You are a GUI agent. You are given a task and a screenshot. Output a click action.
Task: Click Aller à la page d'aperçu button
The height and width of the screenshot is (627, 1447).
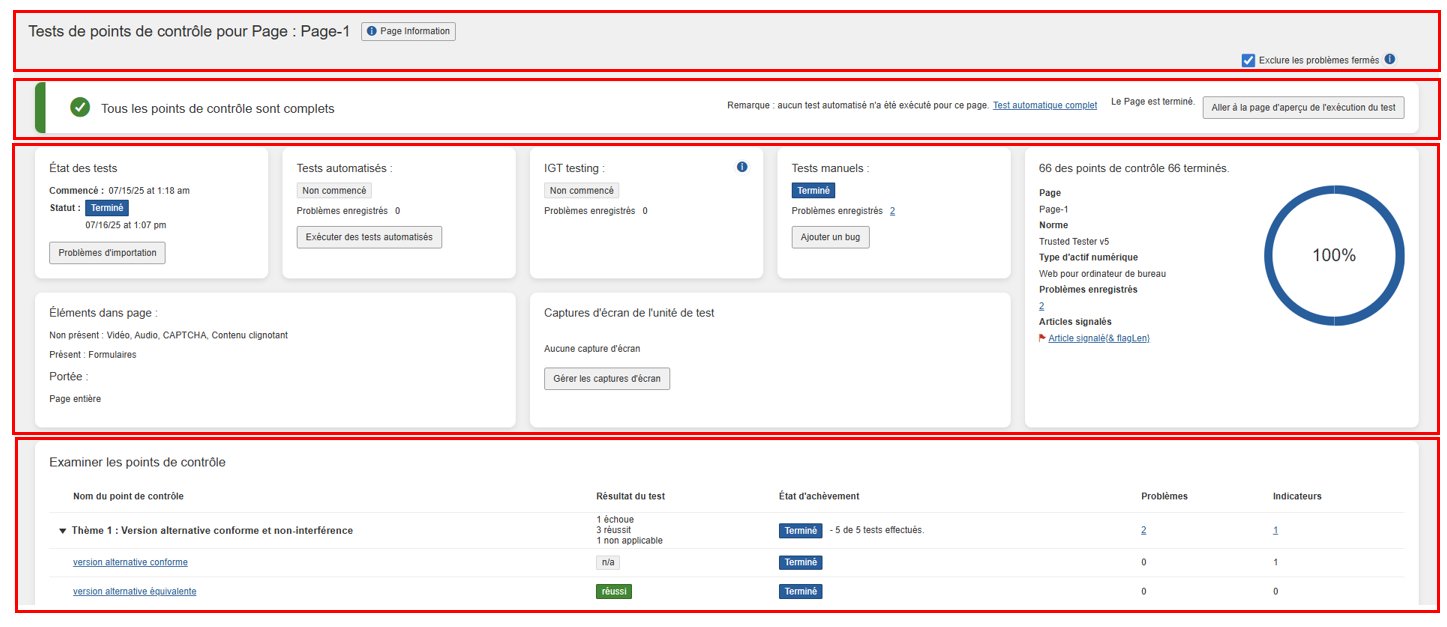(1303, 107)
